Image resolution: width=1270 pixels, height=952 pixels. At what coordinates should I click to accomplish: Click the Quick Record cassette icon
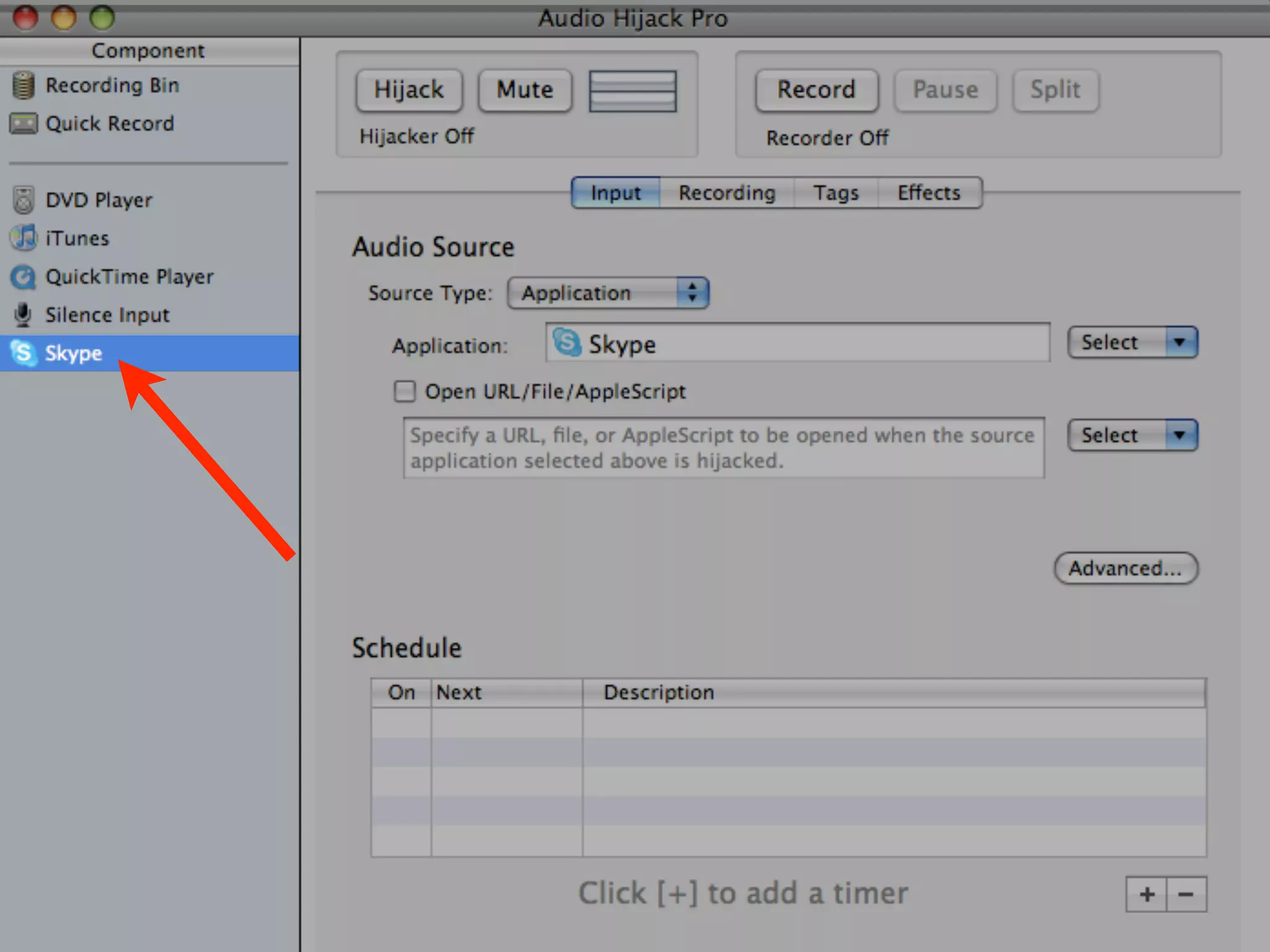click(x=24, y=124)
